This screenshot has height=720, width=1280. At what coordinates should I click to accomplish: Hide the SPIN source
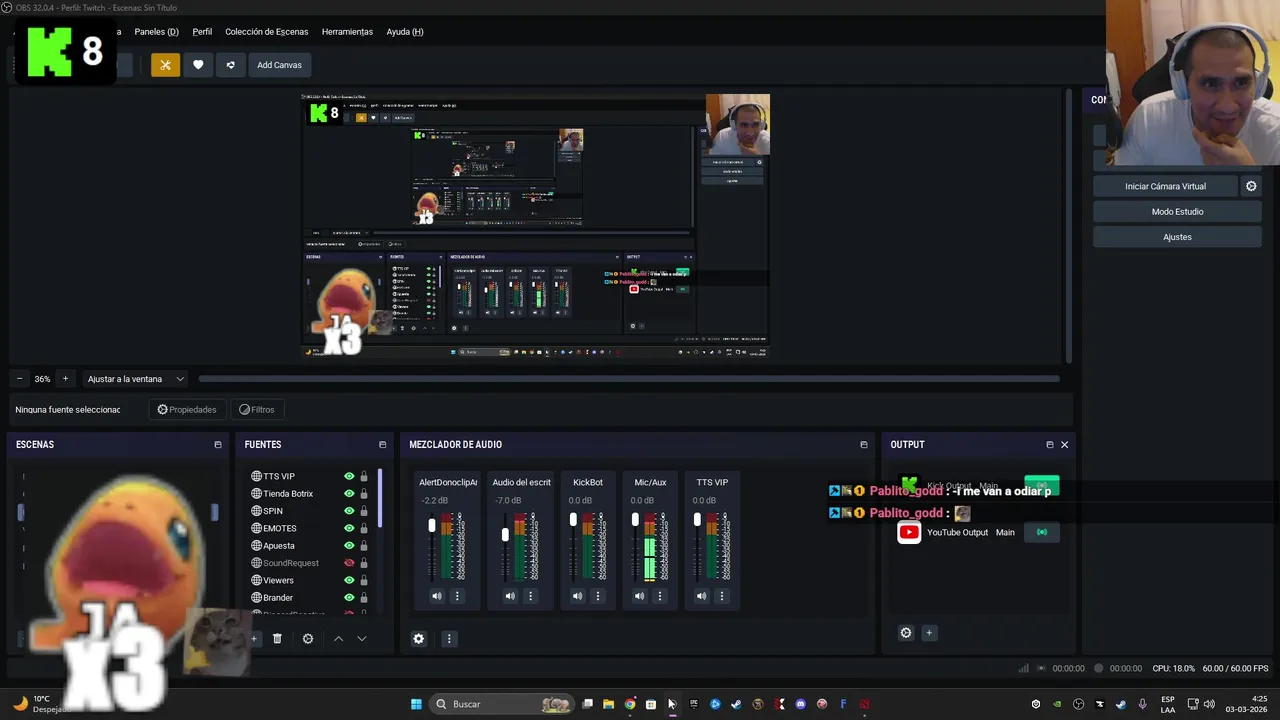[349, 511]
